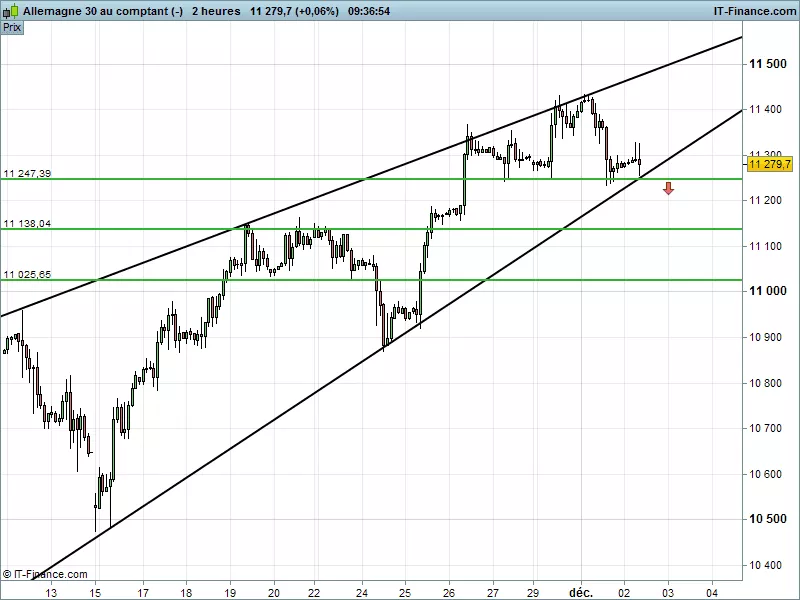Click the 29 date label on the time axis
Screen dimensions: 800x600
[533, 592]
